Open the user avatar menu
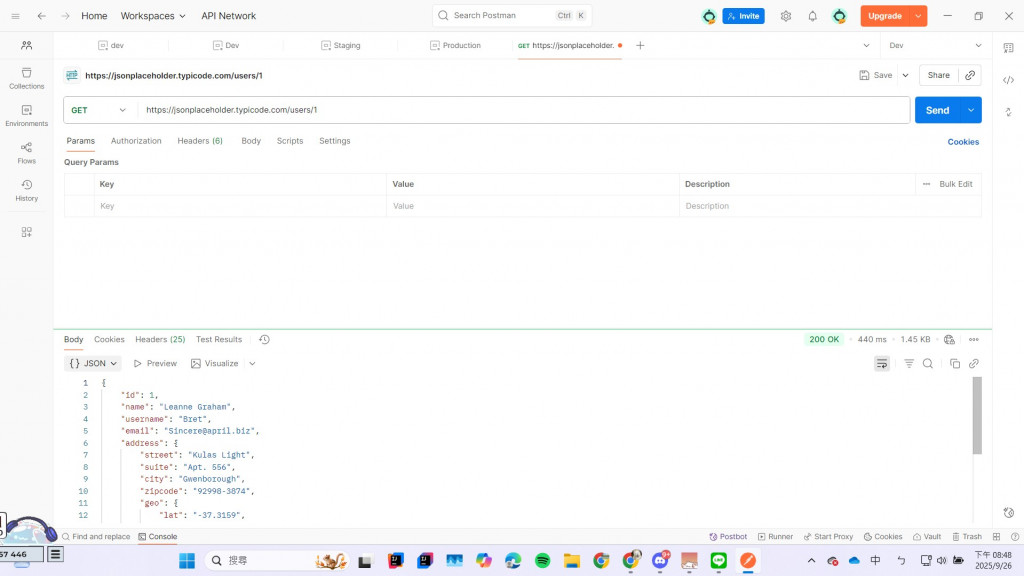This screenshot has height=576, width=1024. (839, 16)
